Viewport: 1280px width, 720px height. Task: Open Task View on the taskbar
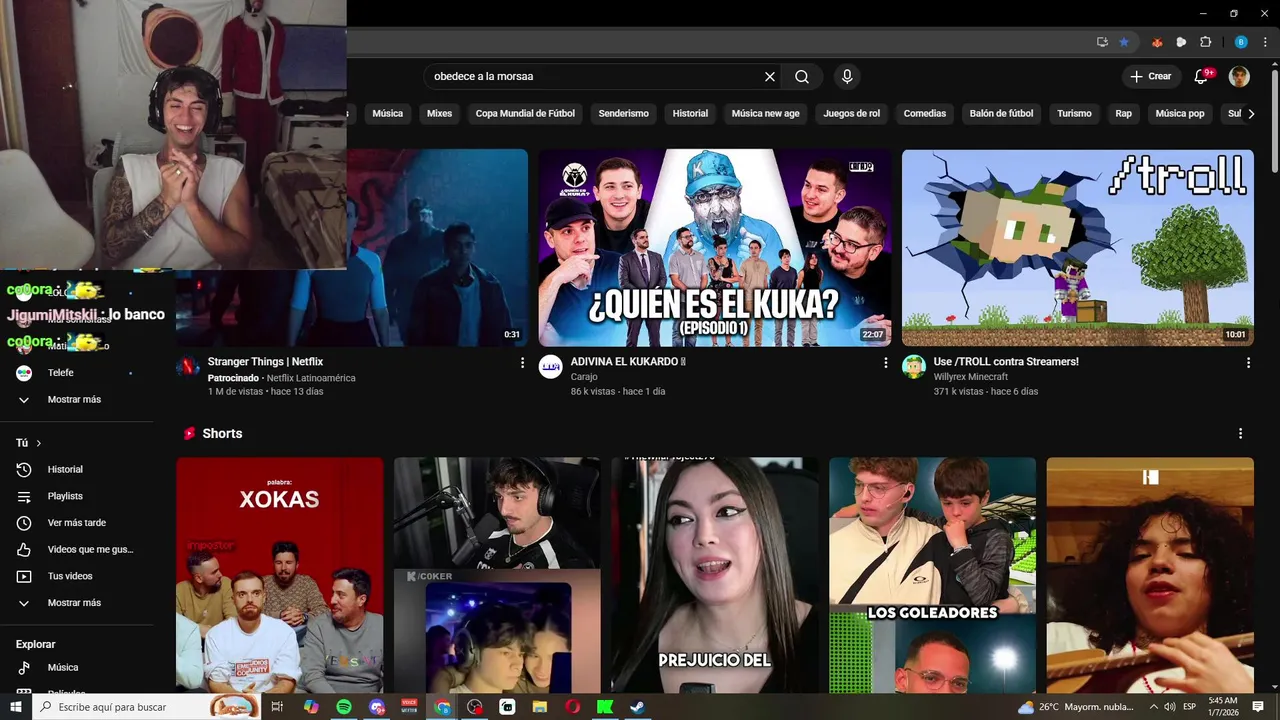278,707
